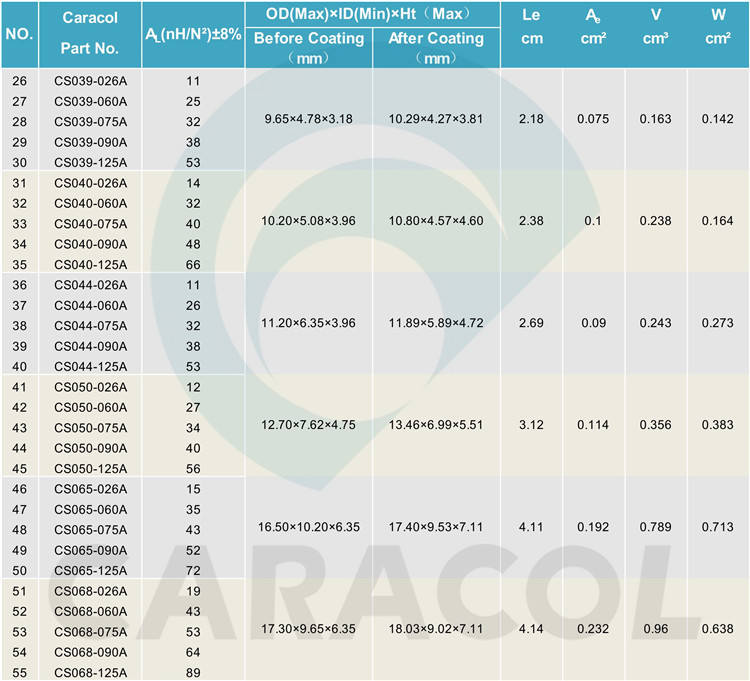Click dimension 9.65×4.78×3.18
Image resolution: width=750 pixels, height=681 pixels.
(x=309, y=119)
